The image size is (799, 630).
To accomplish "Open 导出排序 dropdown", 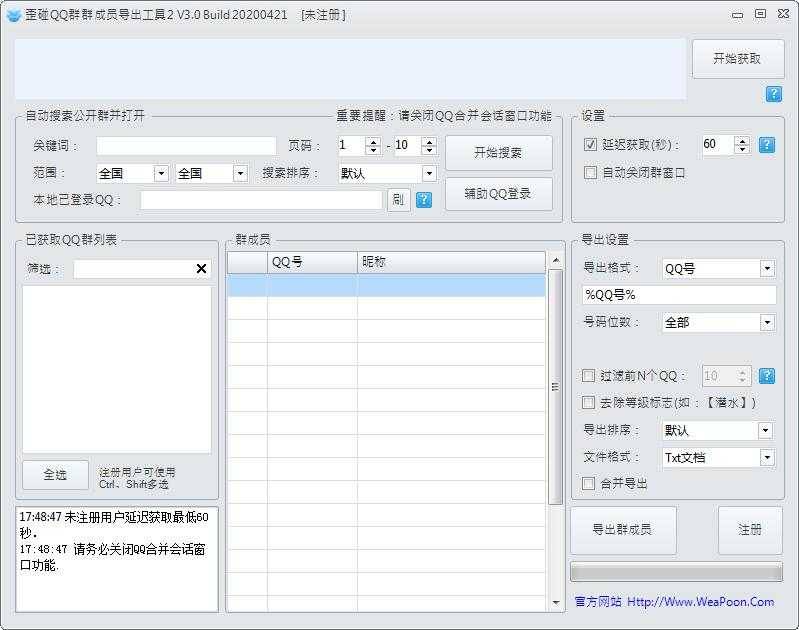I will [765, 430].
